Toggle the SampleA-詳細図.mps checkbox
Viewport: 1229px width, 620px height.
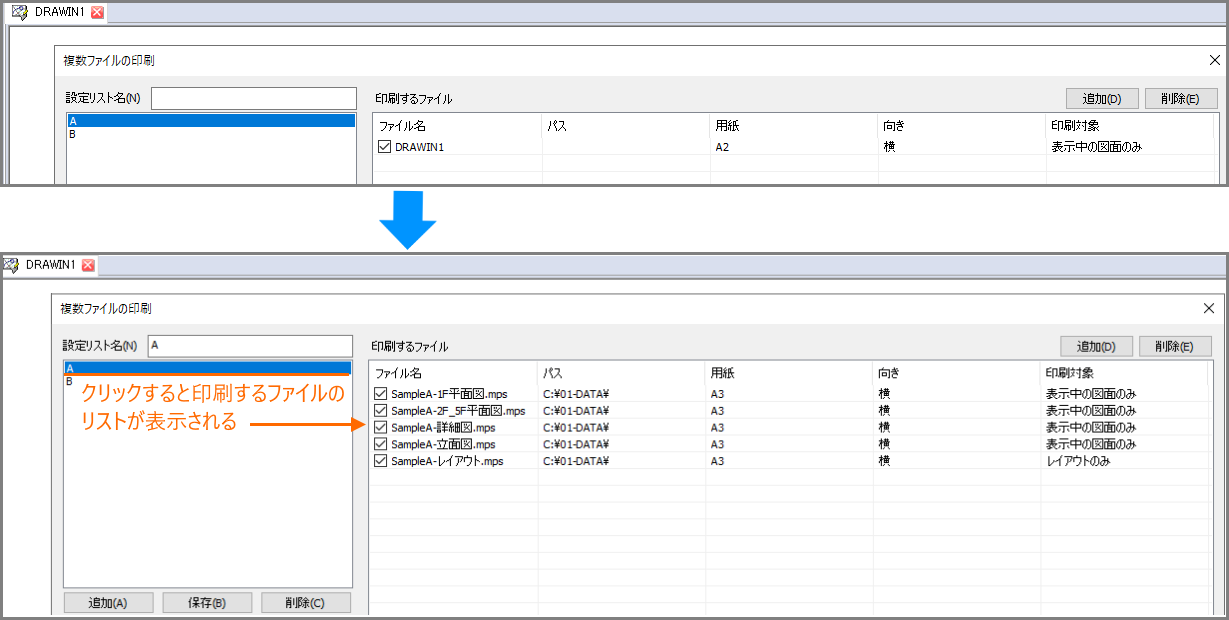(381, 428)
